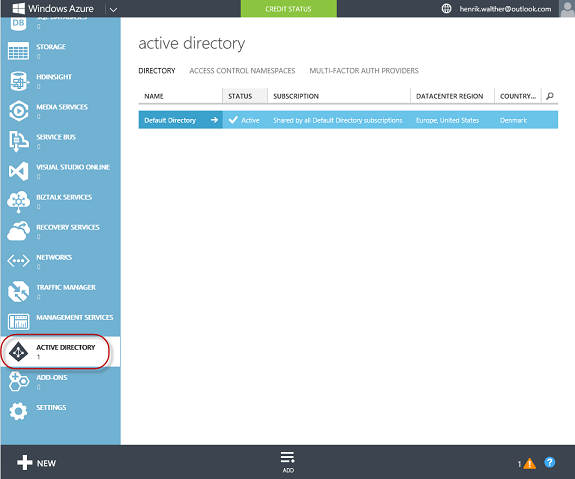Viewport: 575px width, 479px height.
Task: Open Default Directory via arrow icon
Action: pyautogui.click(x=214, y=120)
